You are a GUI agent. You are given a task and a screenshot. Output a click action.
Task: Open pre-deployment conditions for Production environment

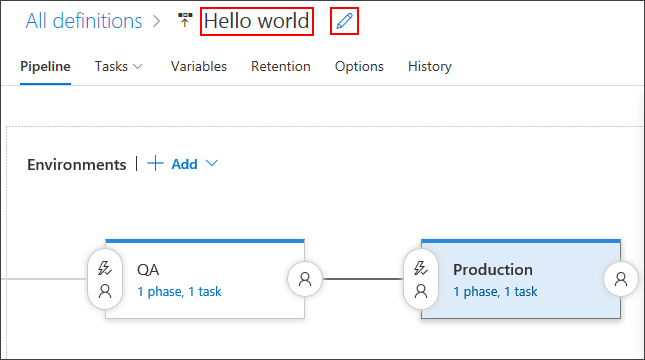[x=421, y=279]
